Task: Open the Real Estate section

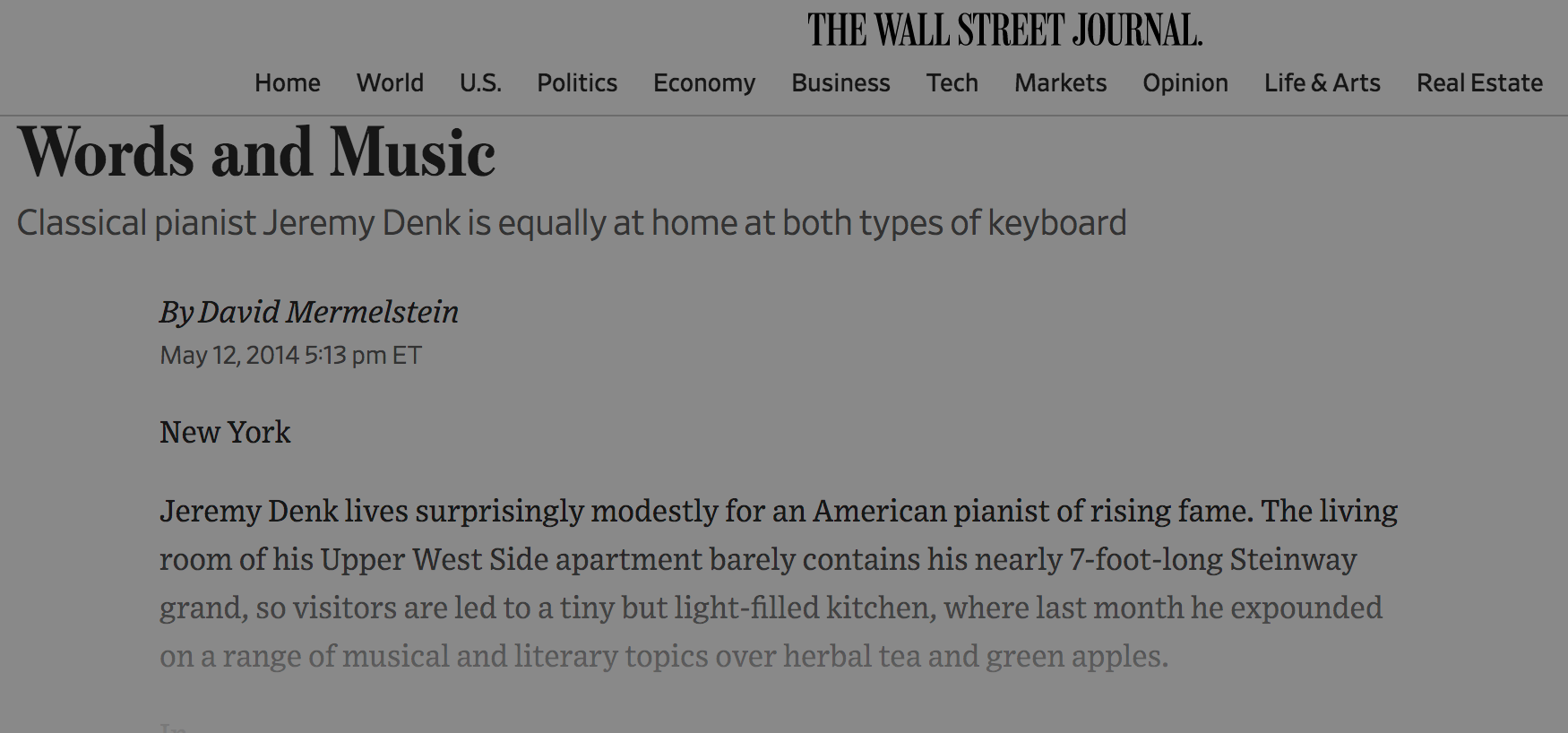Action: click(x=1479, y=83)
